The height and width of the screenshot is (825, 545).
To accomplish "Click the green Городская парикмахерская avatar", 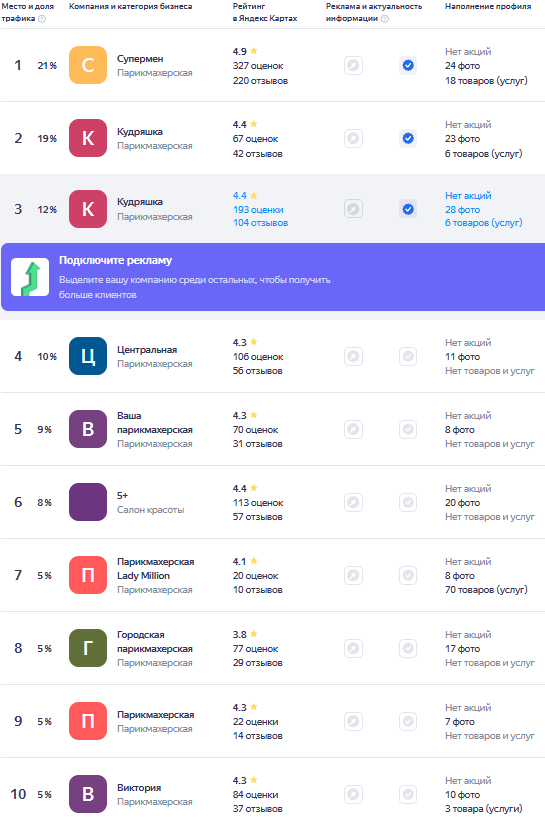I will [88, 648].
